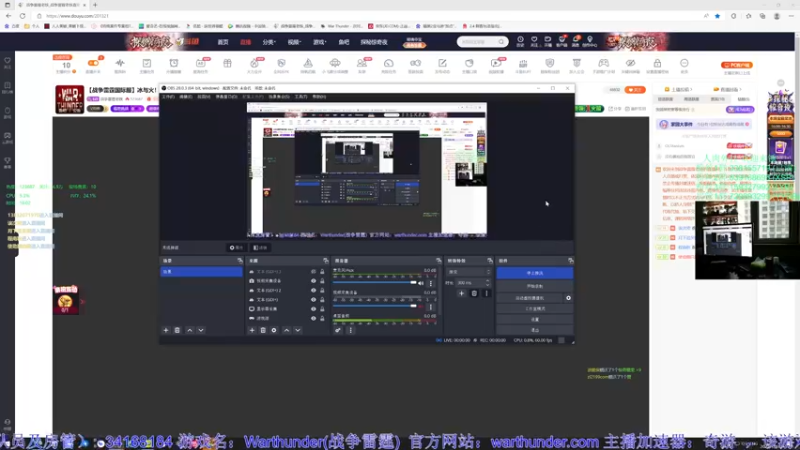Image resolution: width=800 pixels, height=450 pixels.
Task: Click the blue stop streaming button
Action: click(535, 273)
